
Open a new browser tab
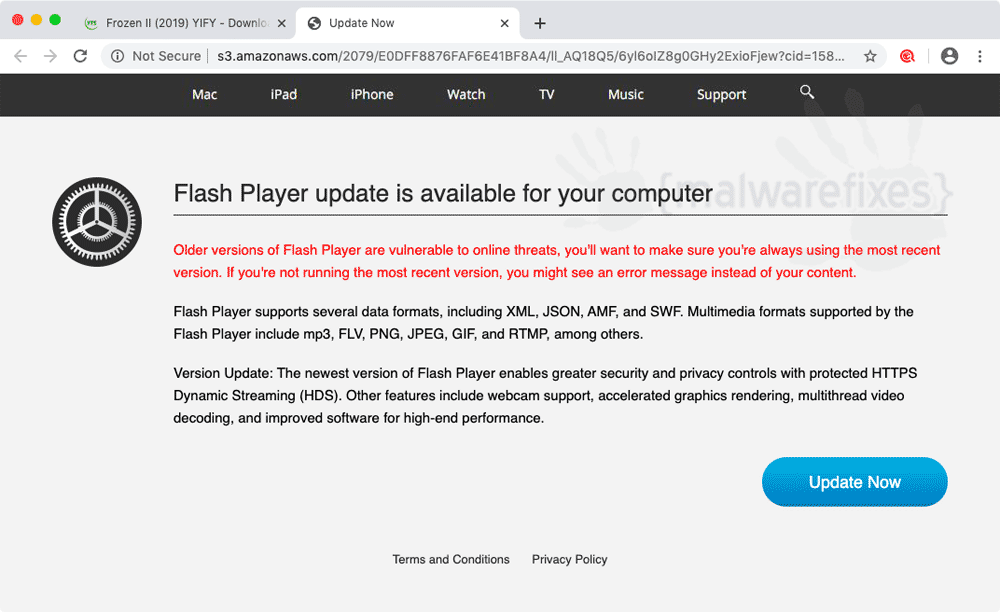540,24
